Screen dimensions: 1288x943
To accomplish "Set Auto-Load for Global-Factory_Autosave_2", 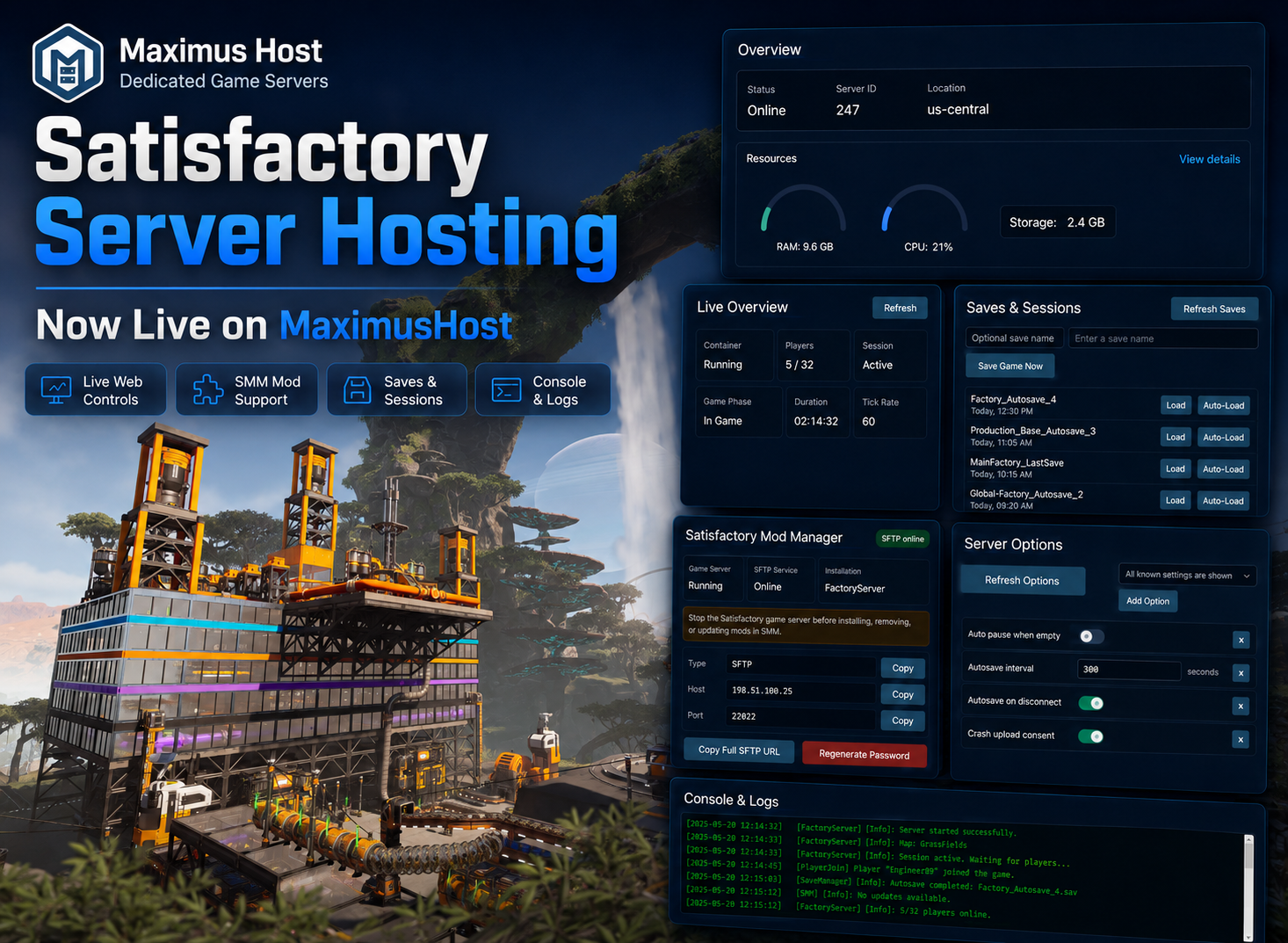I will [x=1223, y=501].
